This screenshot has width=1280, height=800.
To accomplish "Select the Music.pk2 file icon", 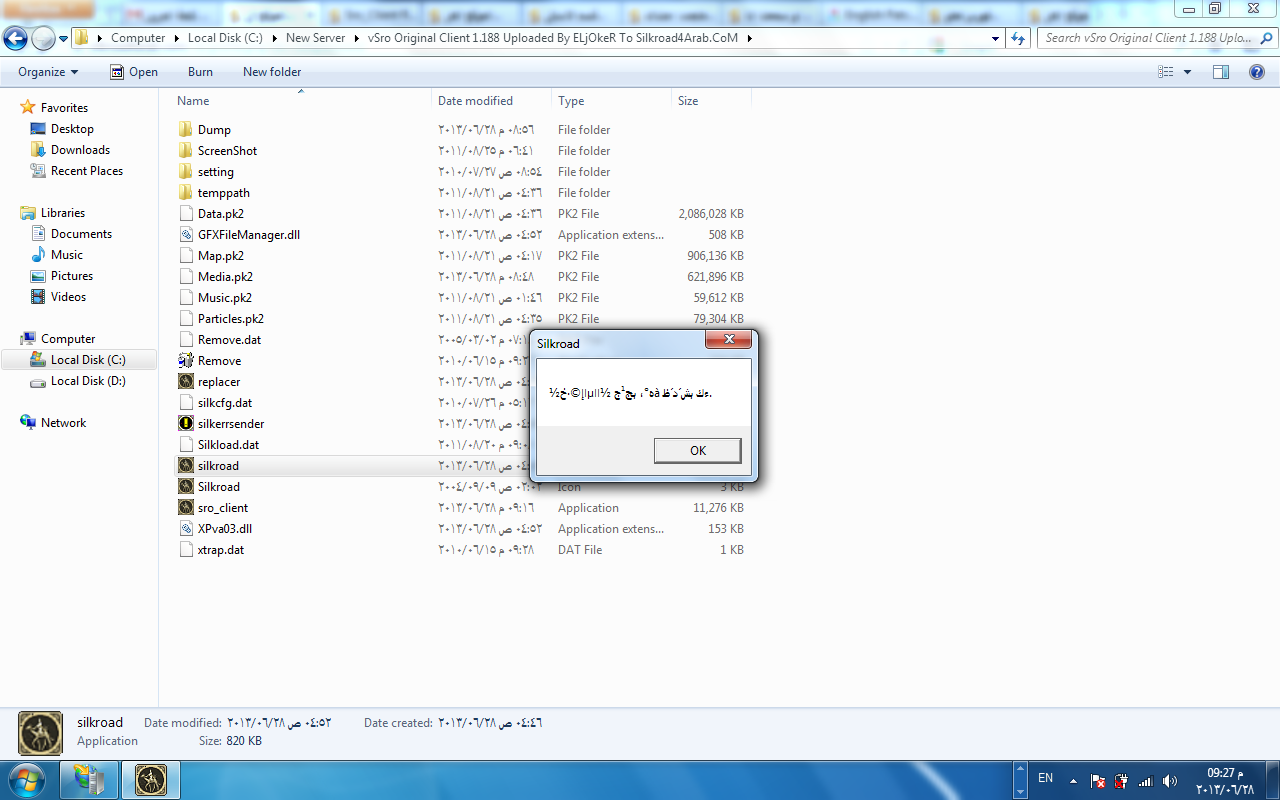I will pyautogui.click(x=186, y=297).
